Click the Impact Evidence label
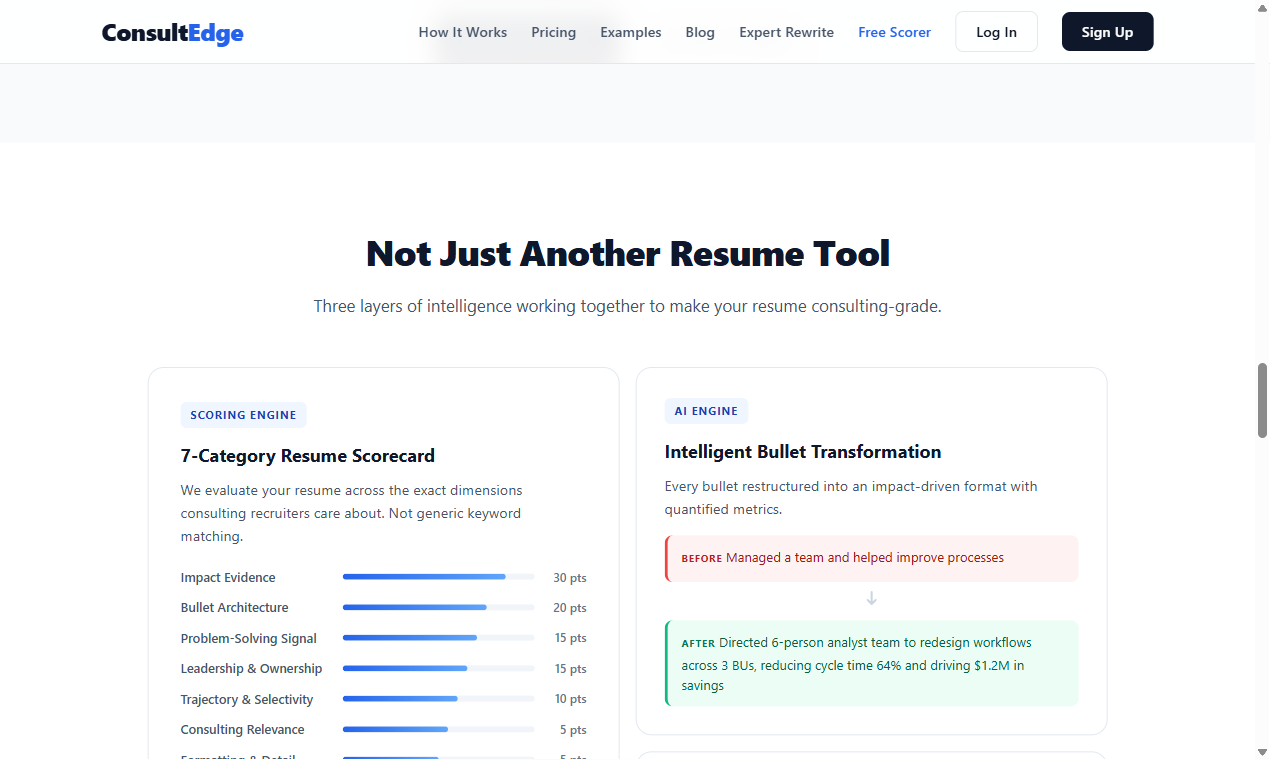Image resolution: width=1270 pixels, height=760 pixels. 228,578
